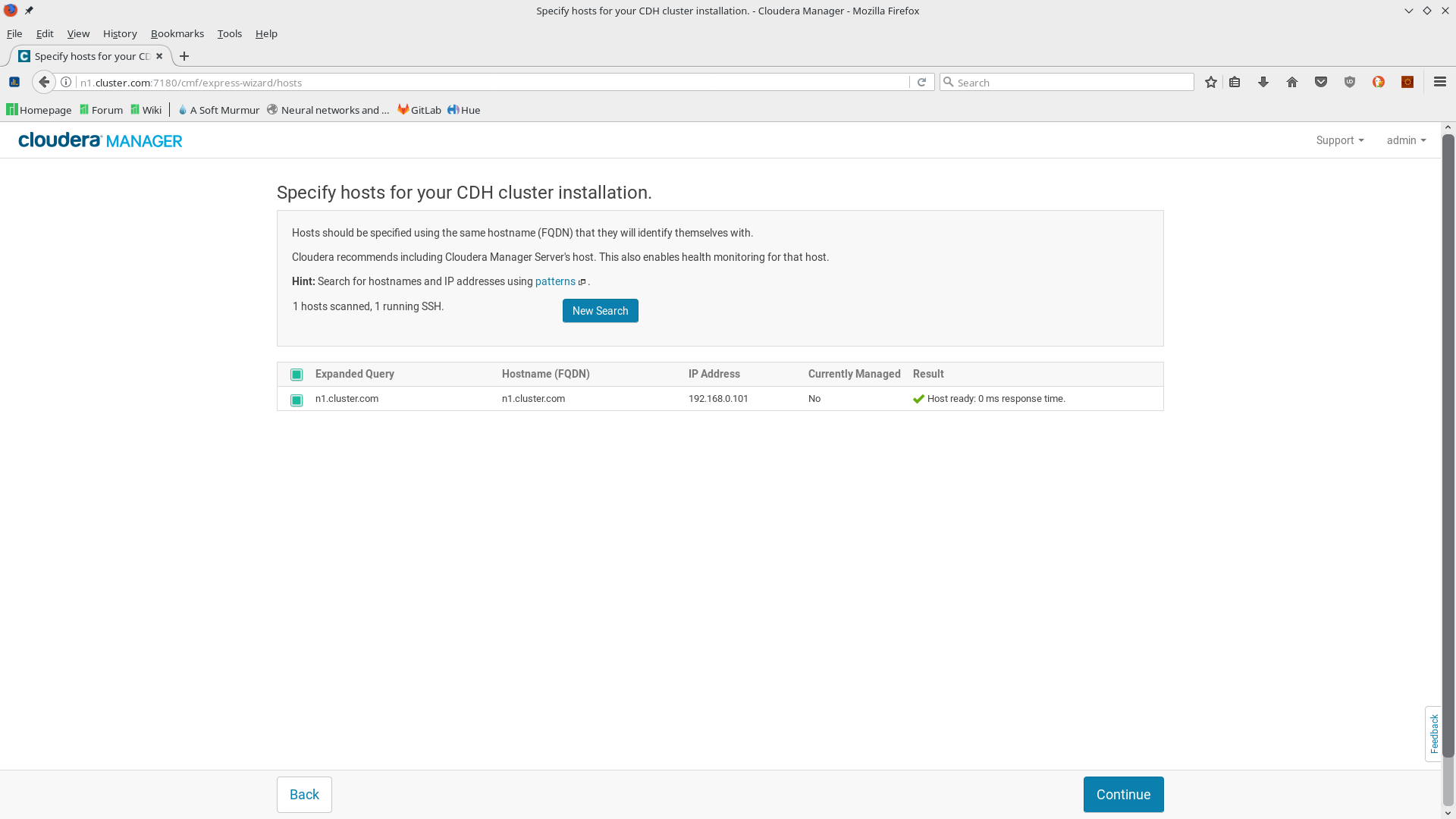The width and height of the screenshot is (1456, 819).
Task: Click 'Host ready: 0 ms response time.' text
Action: 996,399
